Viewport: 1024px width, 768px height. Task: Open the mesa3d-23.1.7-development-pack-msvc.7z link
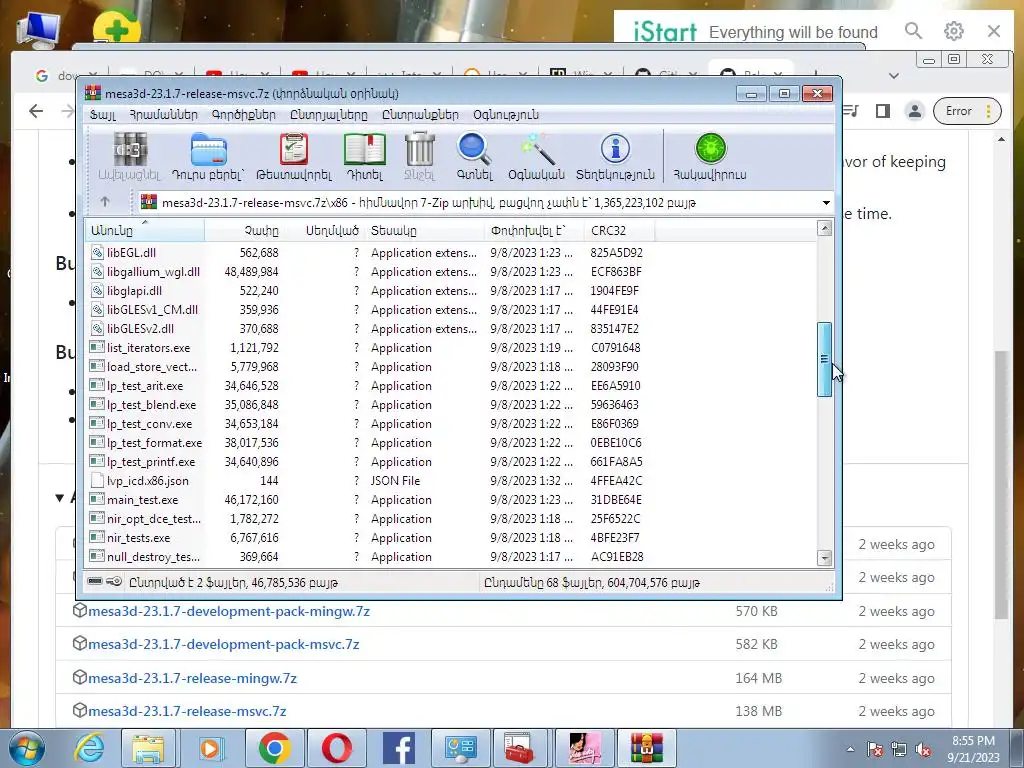point(223,645)
